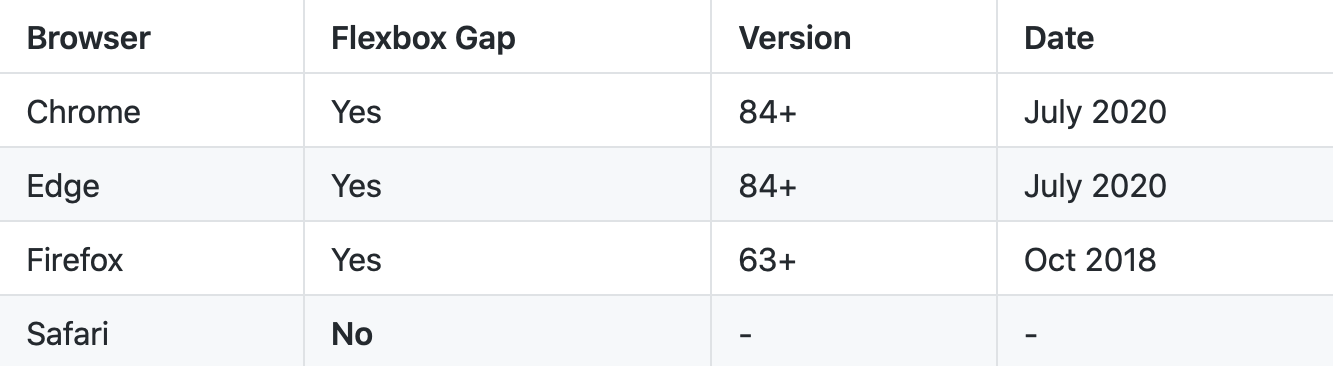Click Yes in the Chrome row
The width and height of the screenshot is (1333, 366).
click(x=356, y=111)
